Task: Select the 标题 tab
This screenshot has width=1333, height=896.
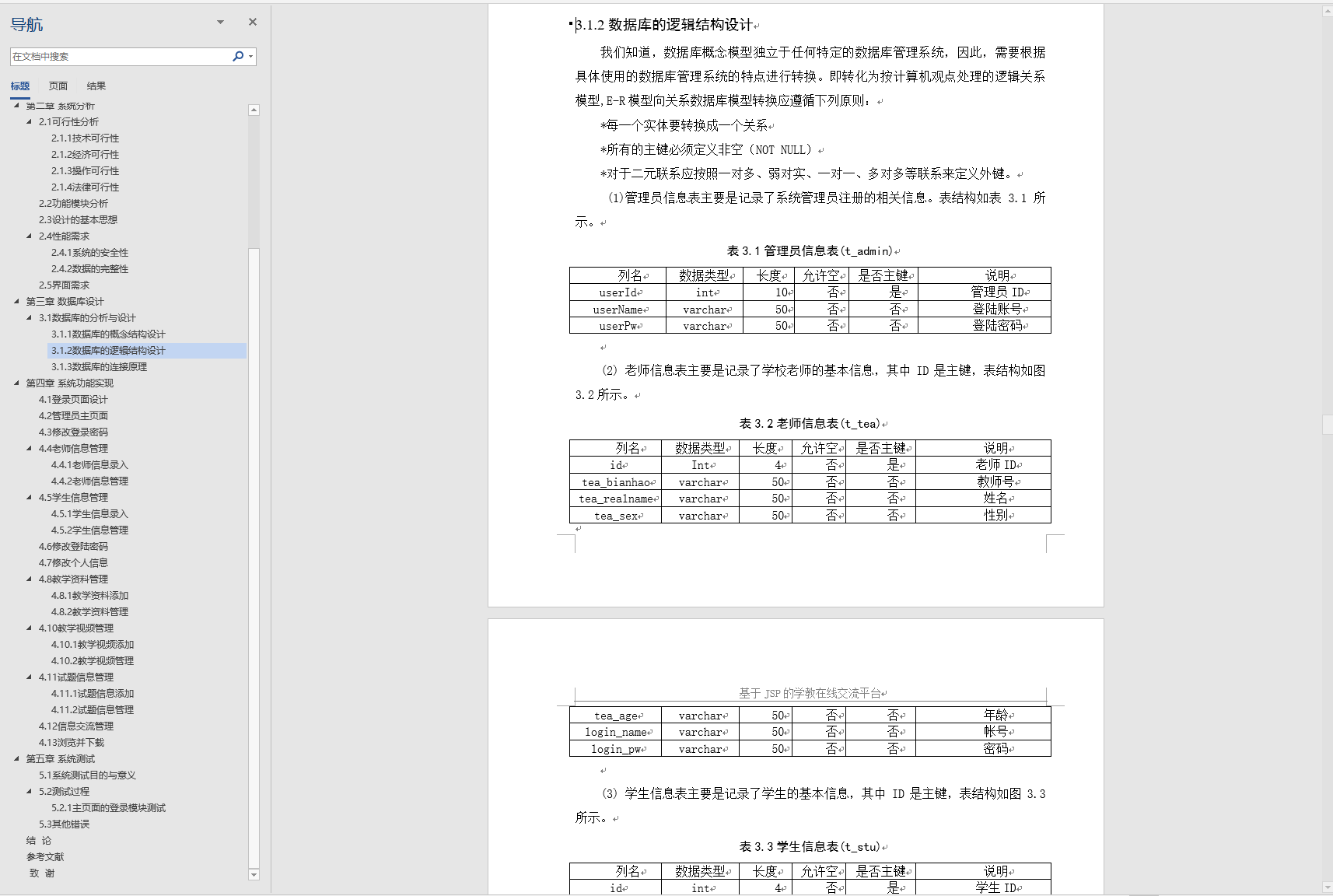Action: pyautogui.click(x=20, y=86)
